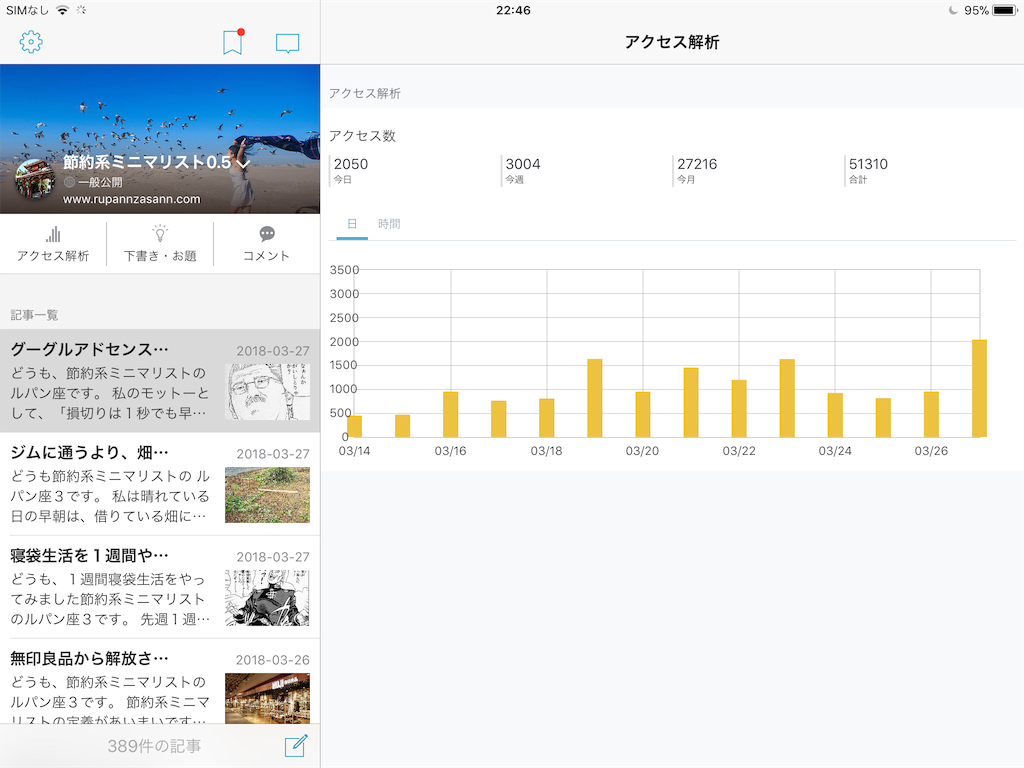
Task: Tap the field photo thumbnail of the ジムに通うより article
Action: click(268, 495)
